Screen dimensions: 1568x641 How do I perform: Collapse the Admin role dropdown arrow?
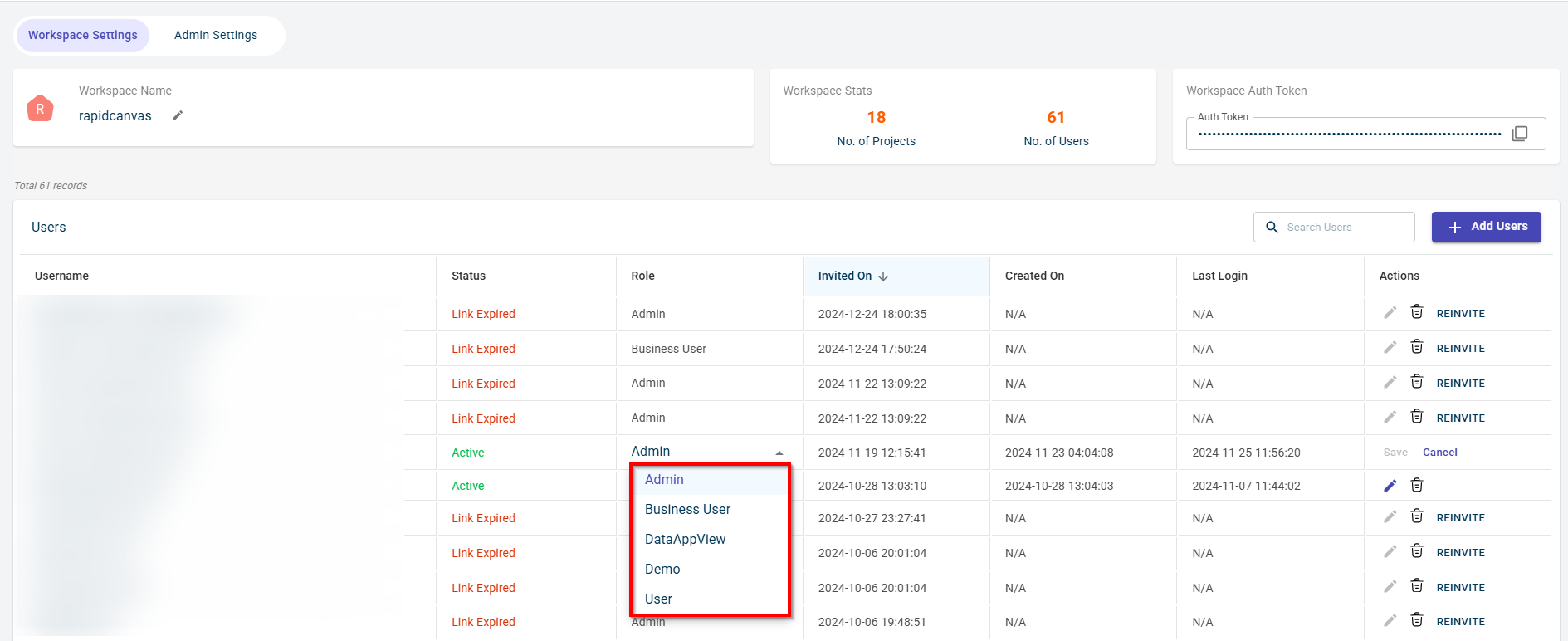(779, 453)
